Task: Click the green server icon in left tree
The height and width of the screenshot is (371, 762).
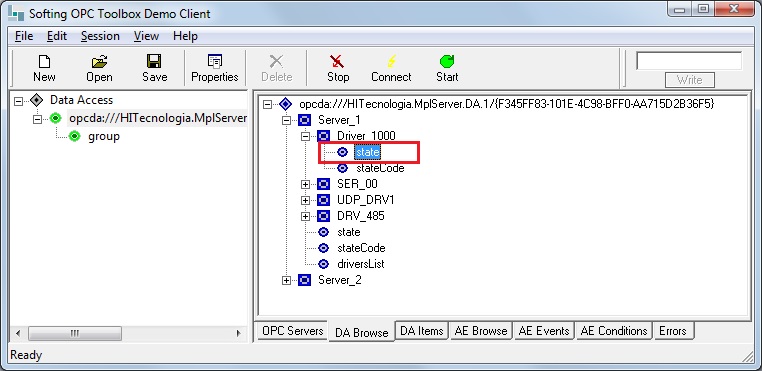Action: [x=56, y=118]
